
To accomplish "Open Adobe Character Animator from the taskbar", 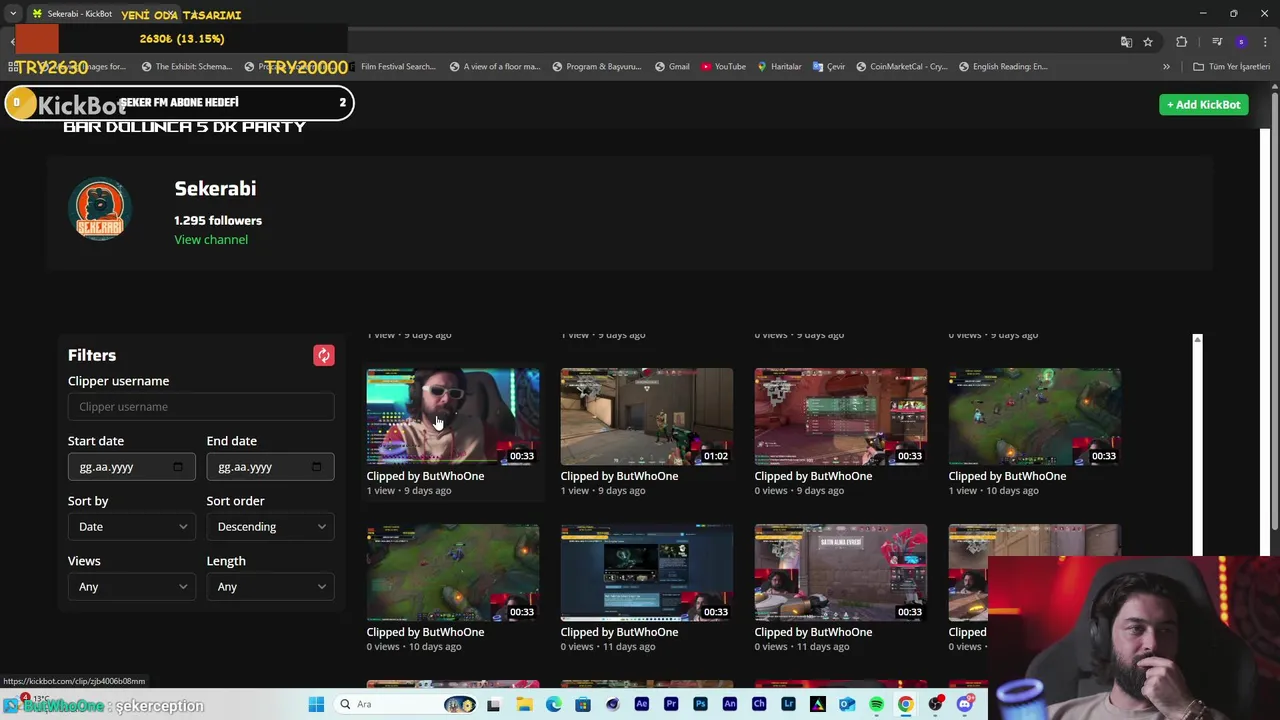I will [x=759, y=704].
